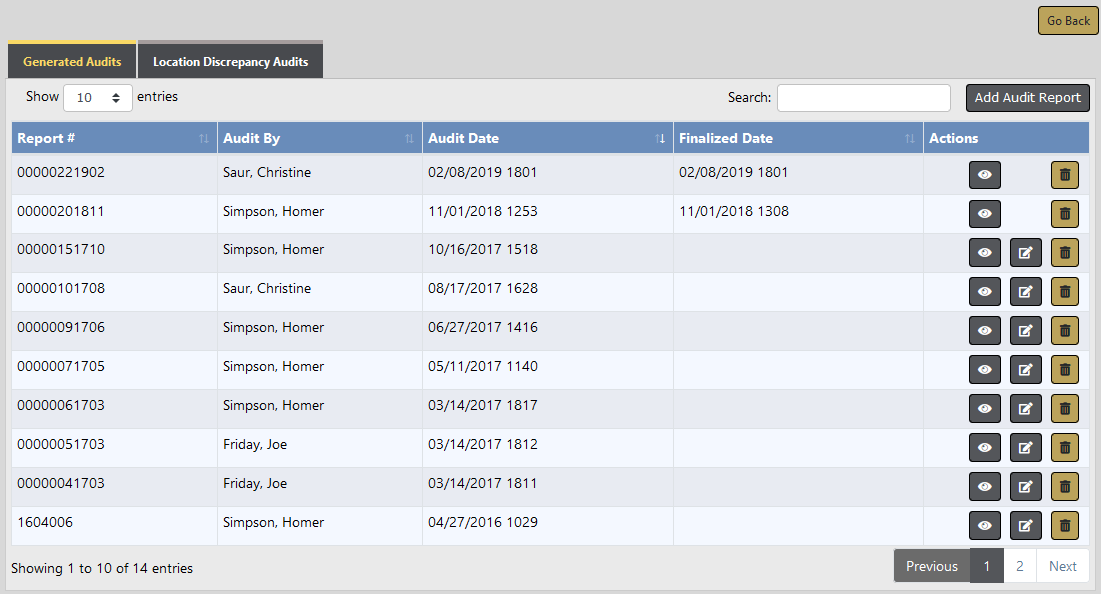Go to page 2 of results

click(1019, 566)
